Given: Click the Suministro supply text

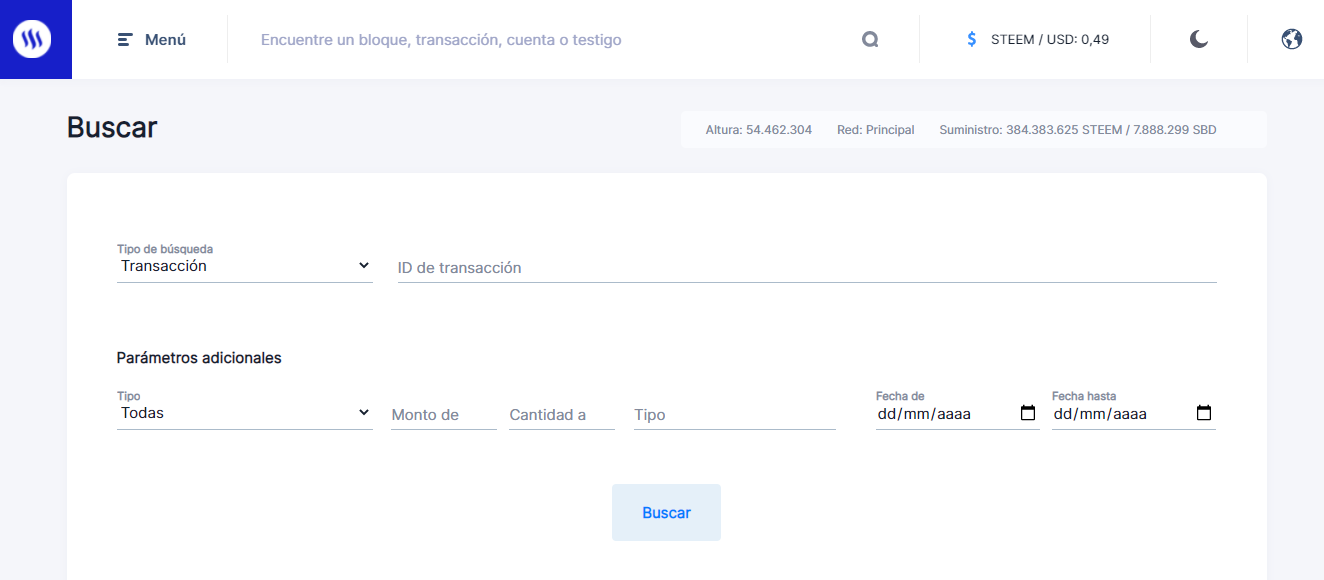Looking at the screenshot, I should click(x=1078, y=130).
